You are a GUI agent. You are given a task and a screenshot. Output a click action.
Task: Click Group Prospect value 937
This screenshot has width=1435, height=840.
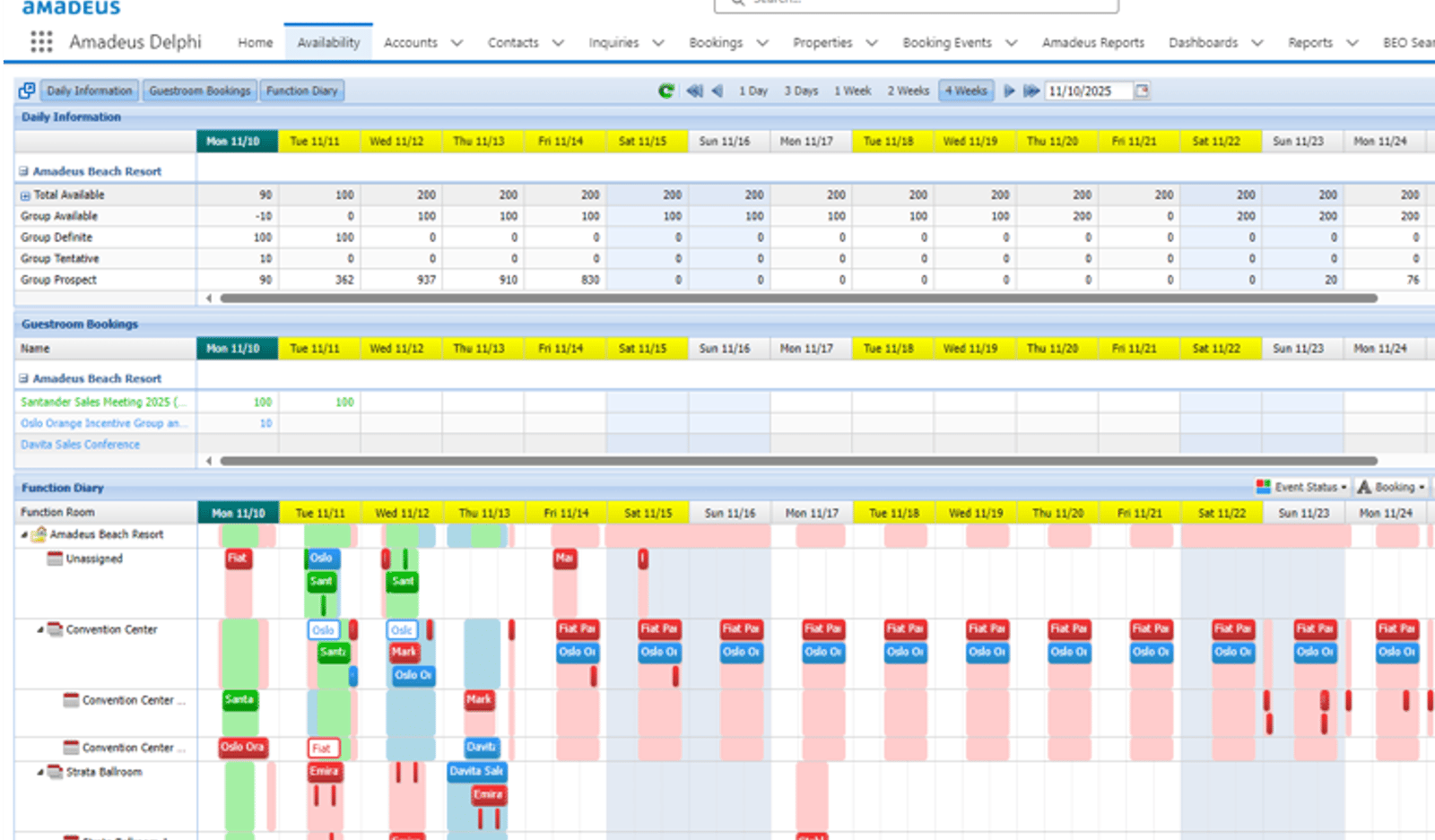click(426, 280)
